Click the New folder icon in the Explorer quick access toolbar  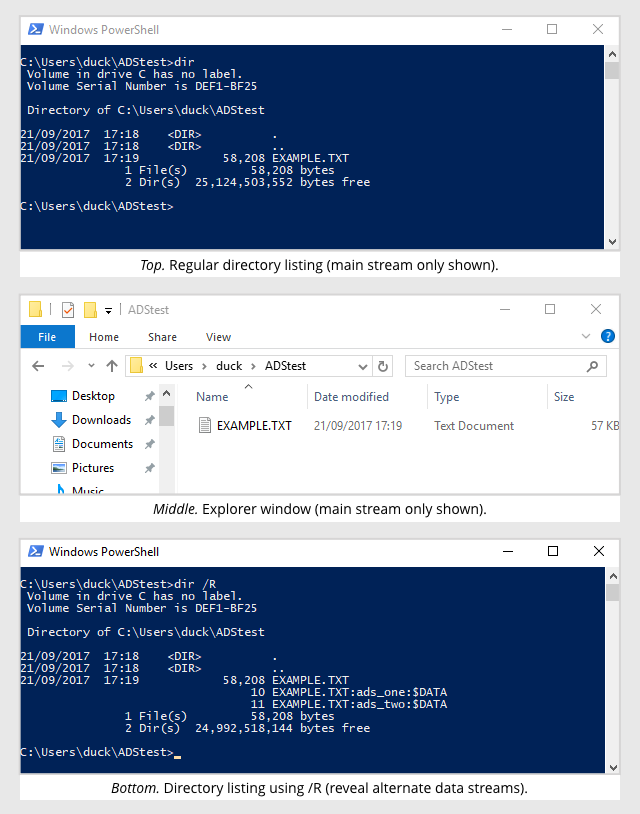coord(90,310)
